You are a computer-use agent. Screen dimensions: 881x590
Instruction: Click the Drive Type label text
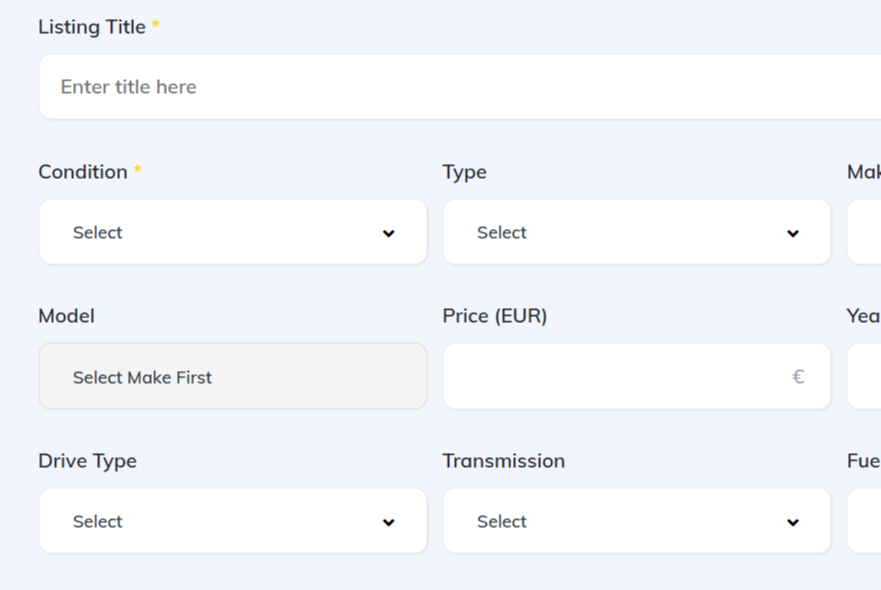coord(87,461)
